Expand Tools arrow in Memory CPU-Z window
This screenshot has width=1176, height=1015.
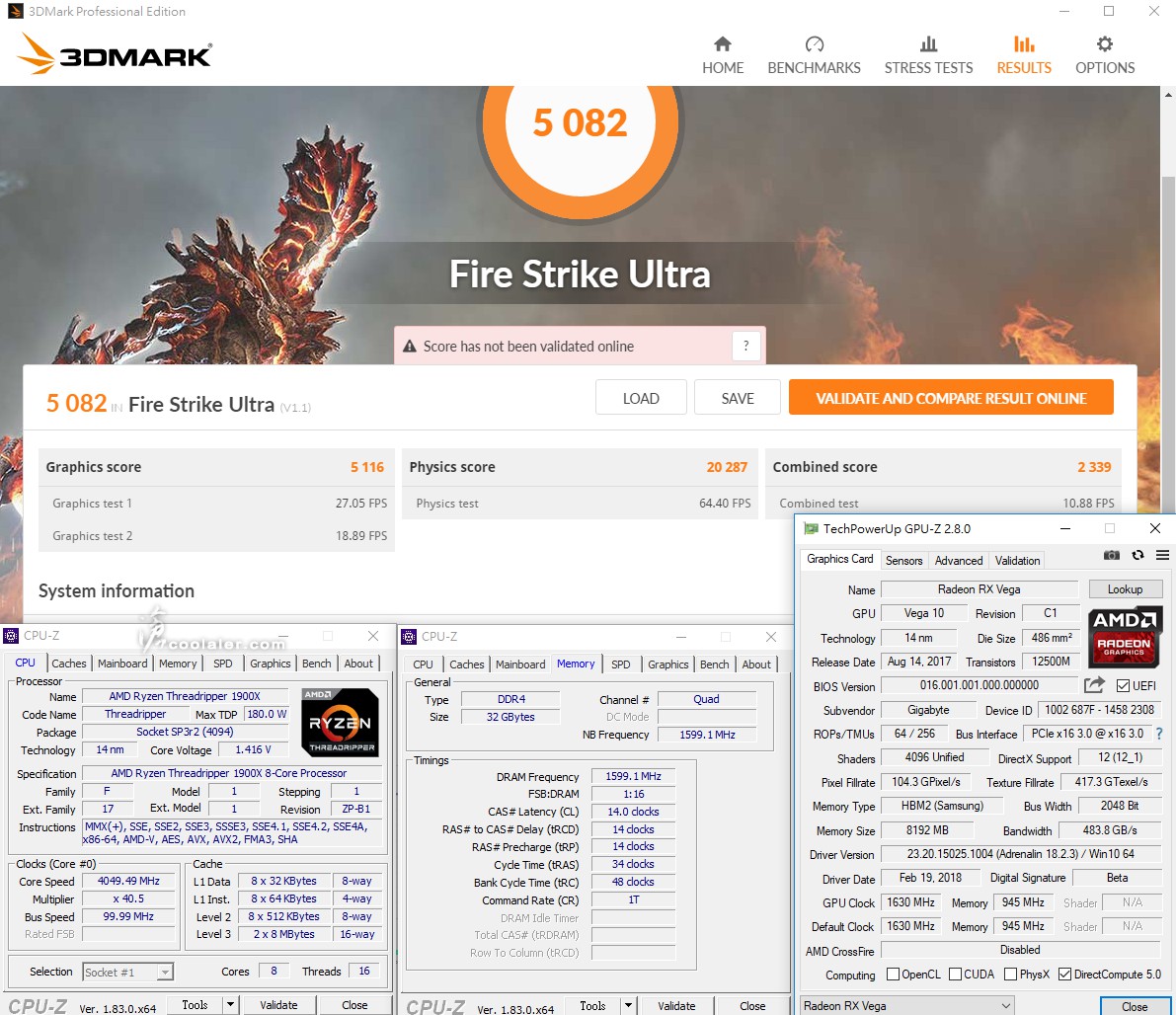pyautogui.click(x=629, y=1006)
